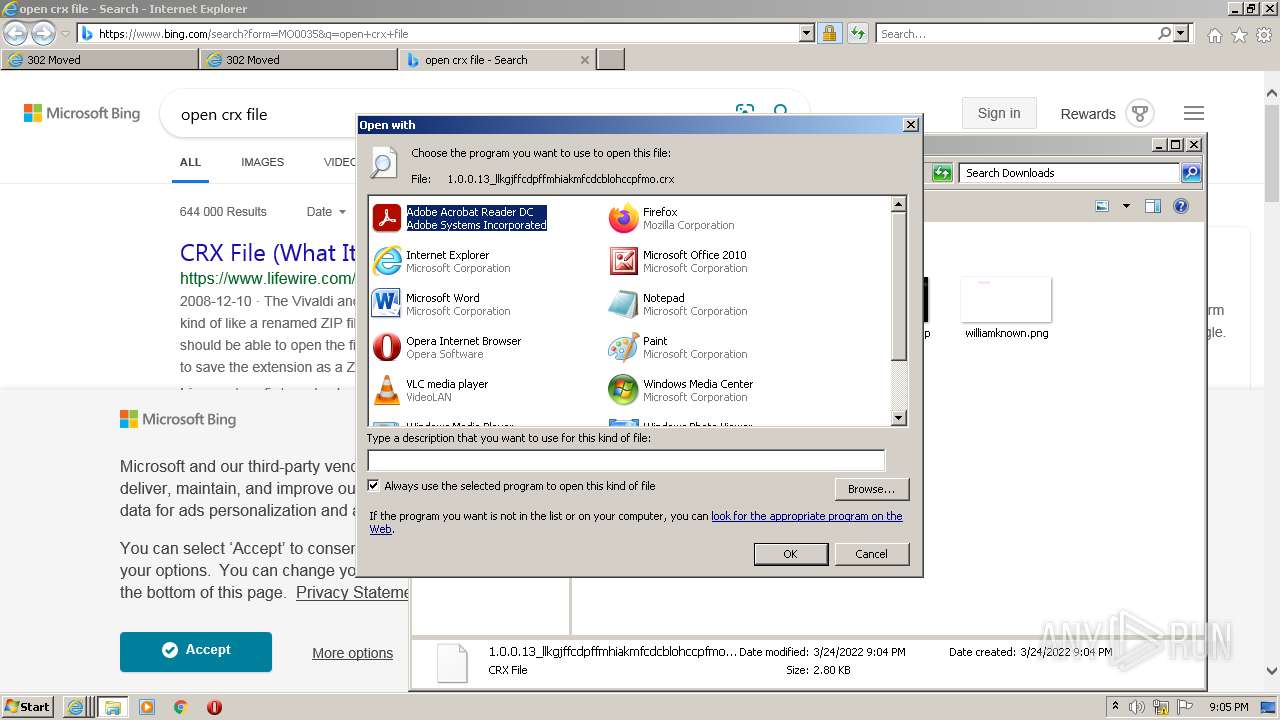The image size is (1280, 720).
Task: Click OK in Open with dialog
Action: [790, 554]
